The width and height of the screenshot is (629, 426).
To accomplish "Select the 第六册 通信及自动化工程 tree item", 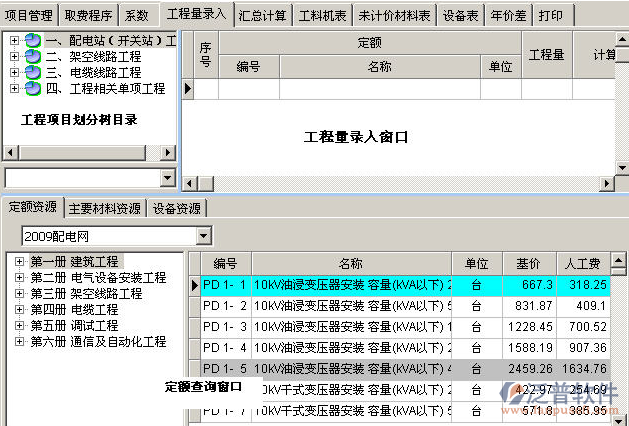I will pos(98,342).
